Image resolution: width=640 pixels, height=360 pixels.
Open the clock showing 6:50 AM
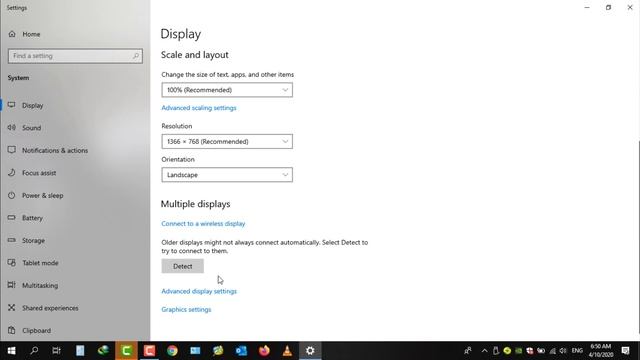601,351
